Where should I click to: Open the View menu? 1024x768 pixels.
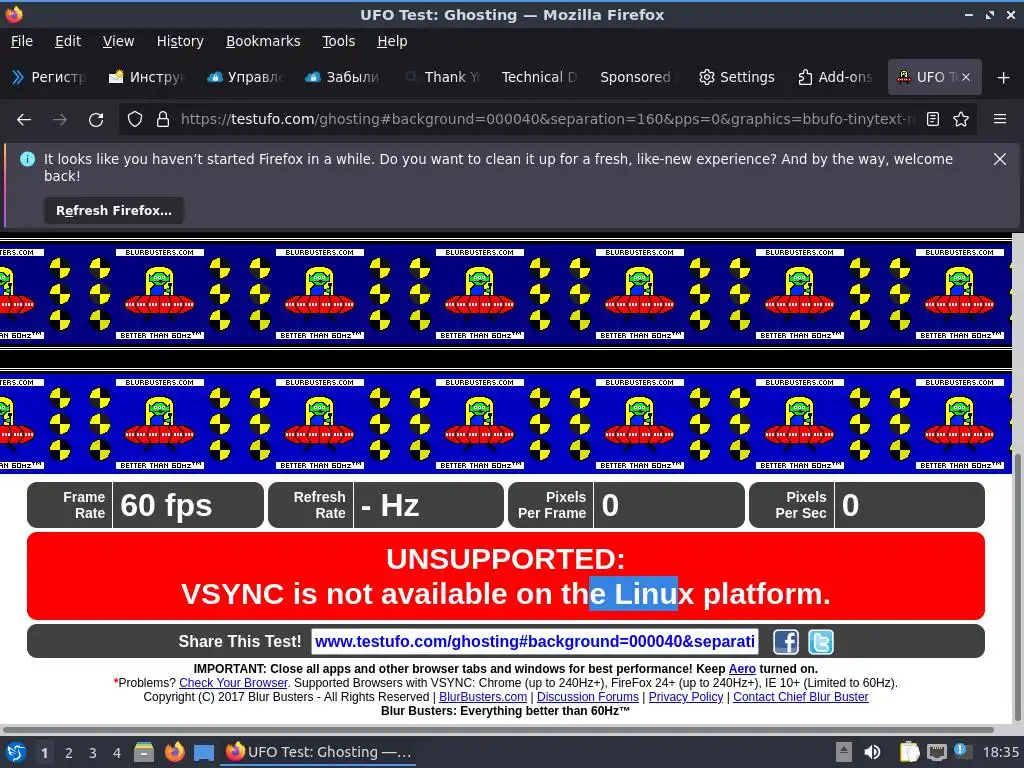click(x=118, y=41)
